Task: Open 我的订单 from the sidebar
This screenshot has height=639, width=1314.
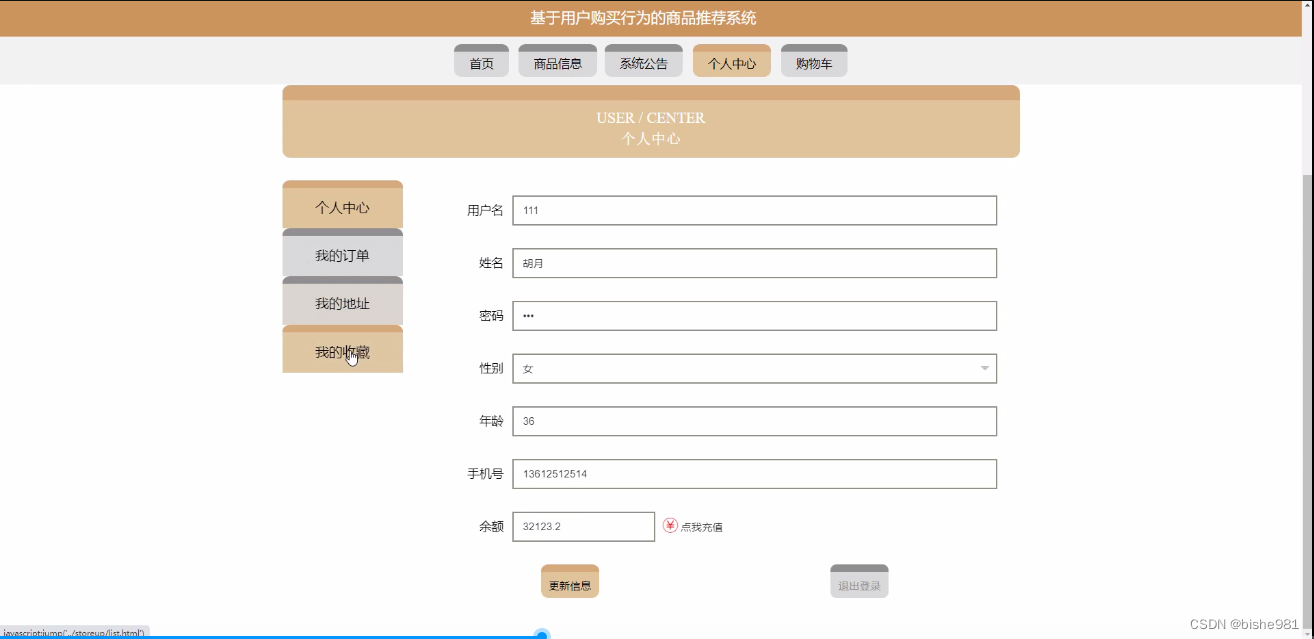Action: (x=342, y=255)
